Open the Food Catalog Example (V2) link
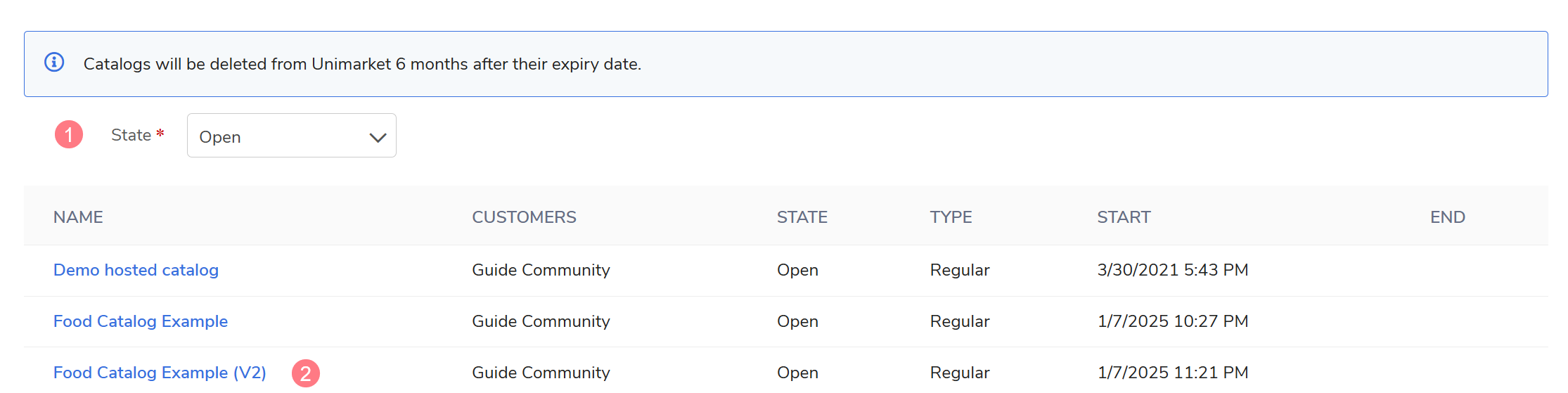The width and height of the screenshot is (1568, 393). point(160,373)
